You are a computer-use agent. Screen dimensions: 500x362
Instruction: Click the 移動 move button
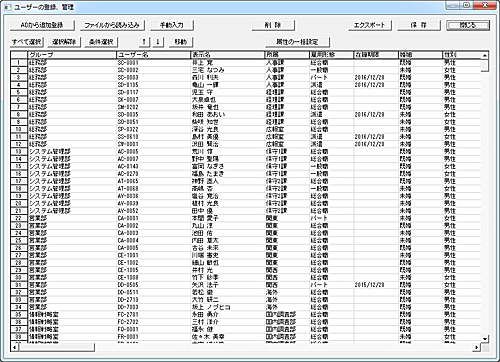tap(181, 42)
